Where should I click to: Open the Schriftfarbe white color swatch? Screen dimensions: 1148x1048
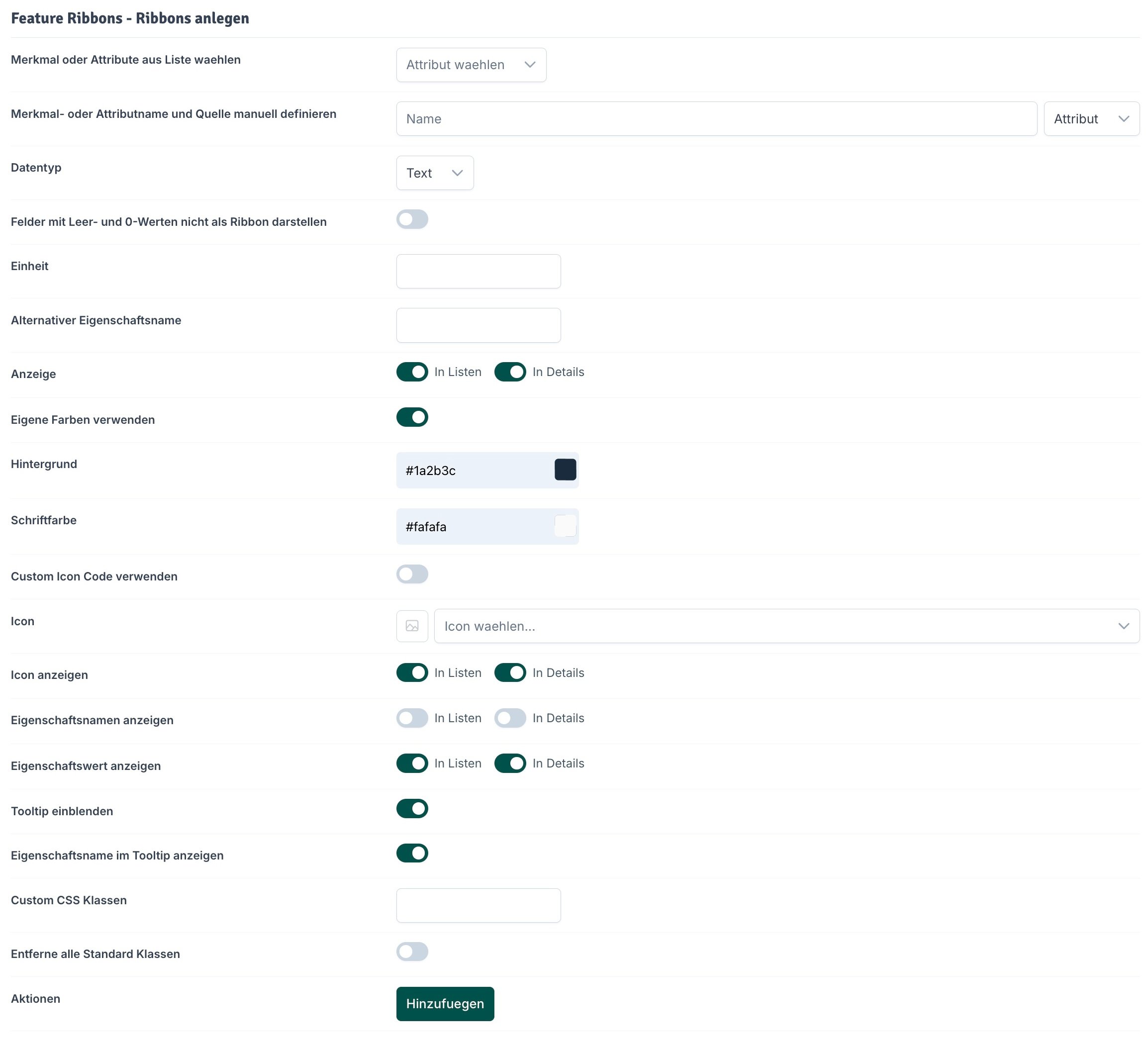click(x=565, y=526)
